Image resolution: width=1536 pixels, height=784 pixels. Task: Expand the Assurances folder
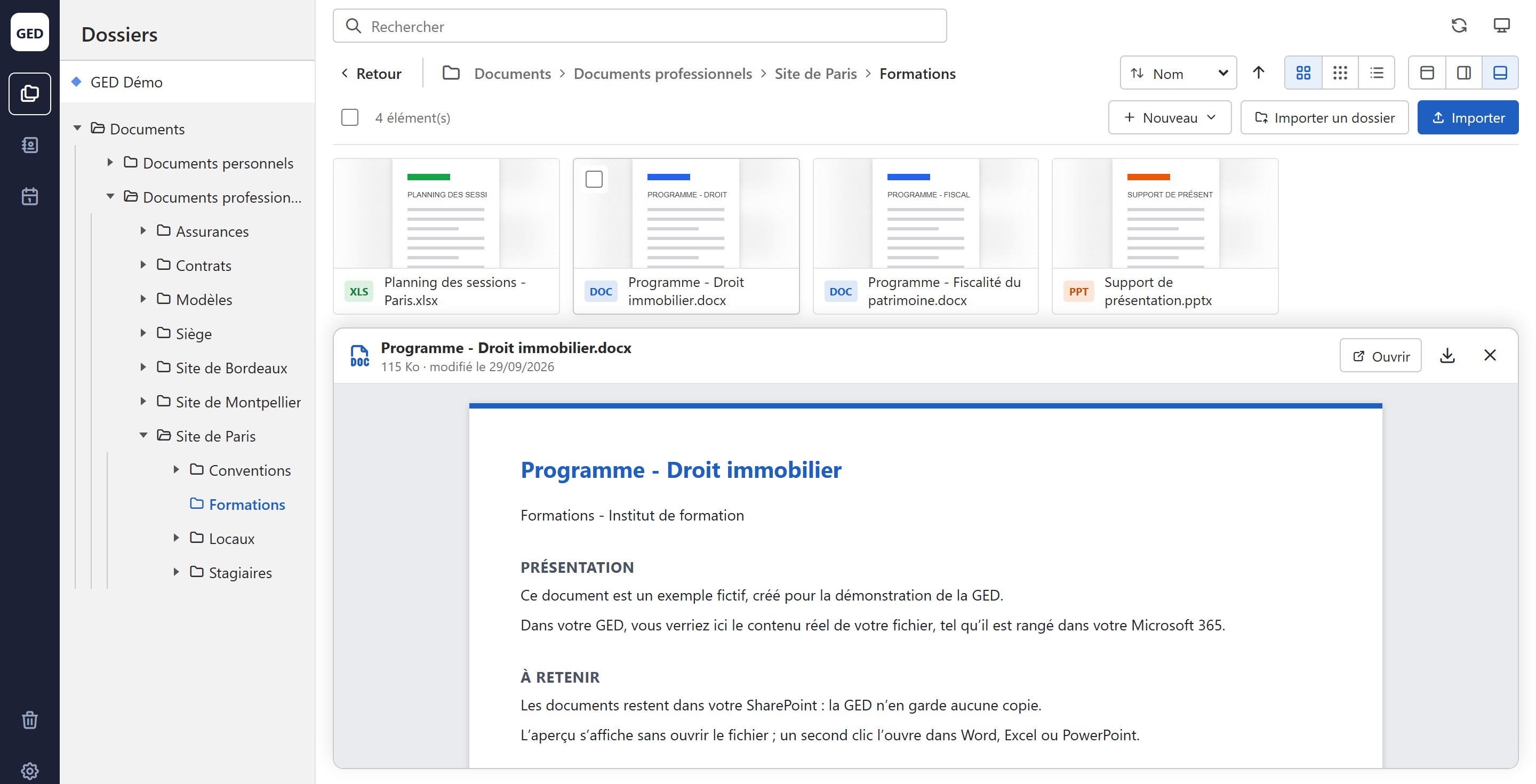[143, 230]
